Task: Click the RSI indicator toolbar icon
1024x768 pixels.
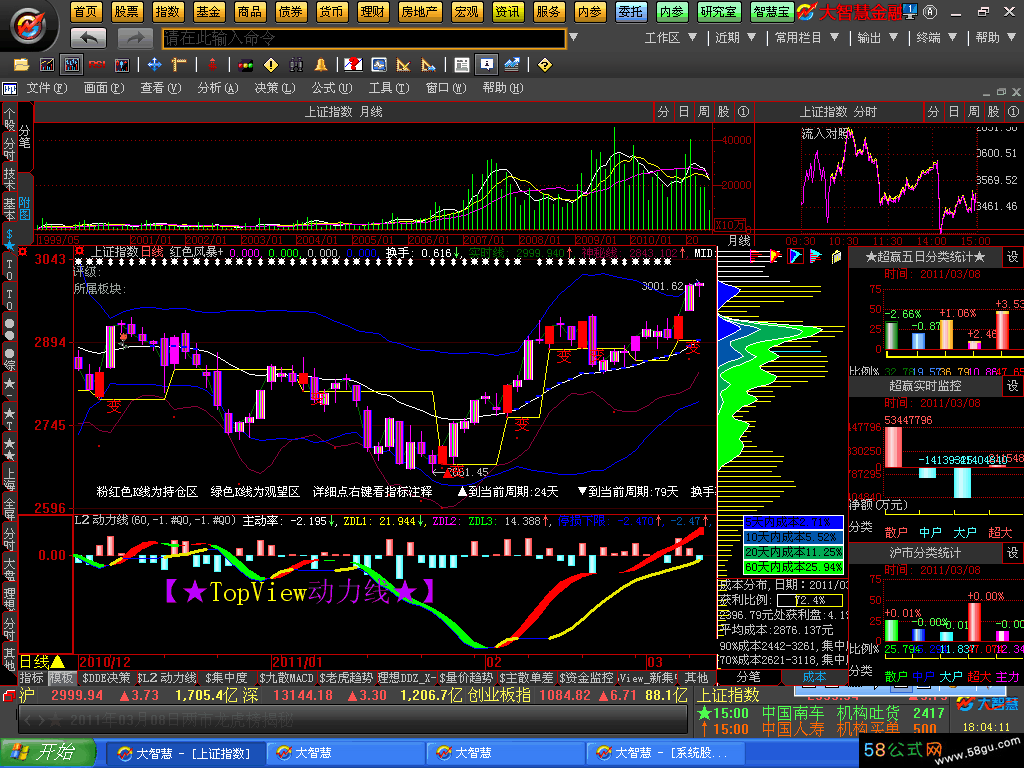Action: click(x=97, y=65)
